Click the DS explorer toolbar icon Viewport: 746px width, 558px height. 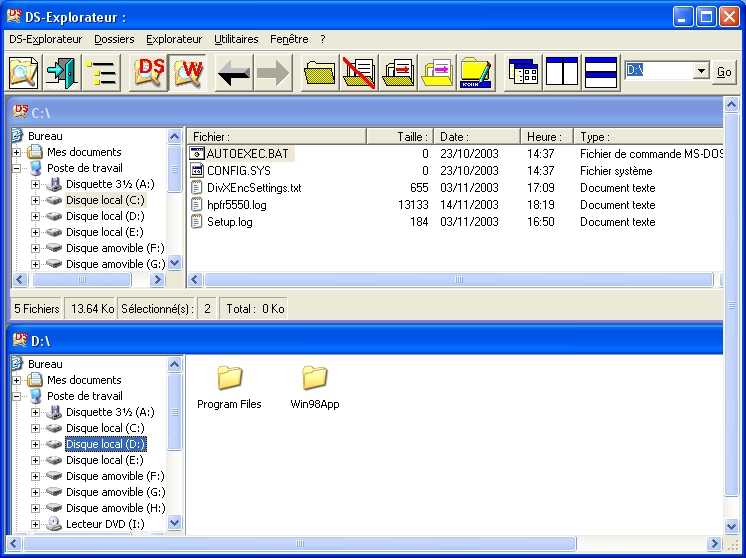click(150, 73)
